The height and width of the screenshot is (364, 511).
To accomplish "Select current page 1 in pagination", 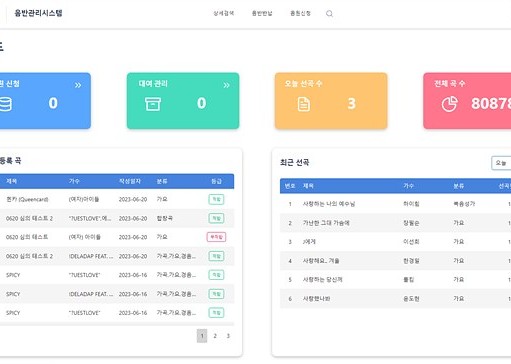I will [x=202, y=336].
